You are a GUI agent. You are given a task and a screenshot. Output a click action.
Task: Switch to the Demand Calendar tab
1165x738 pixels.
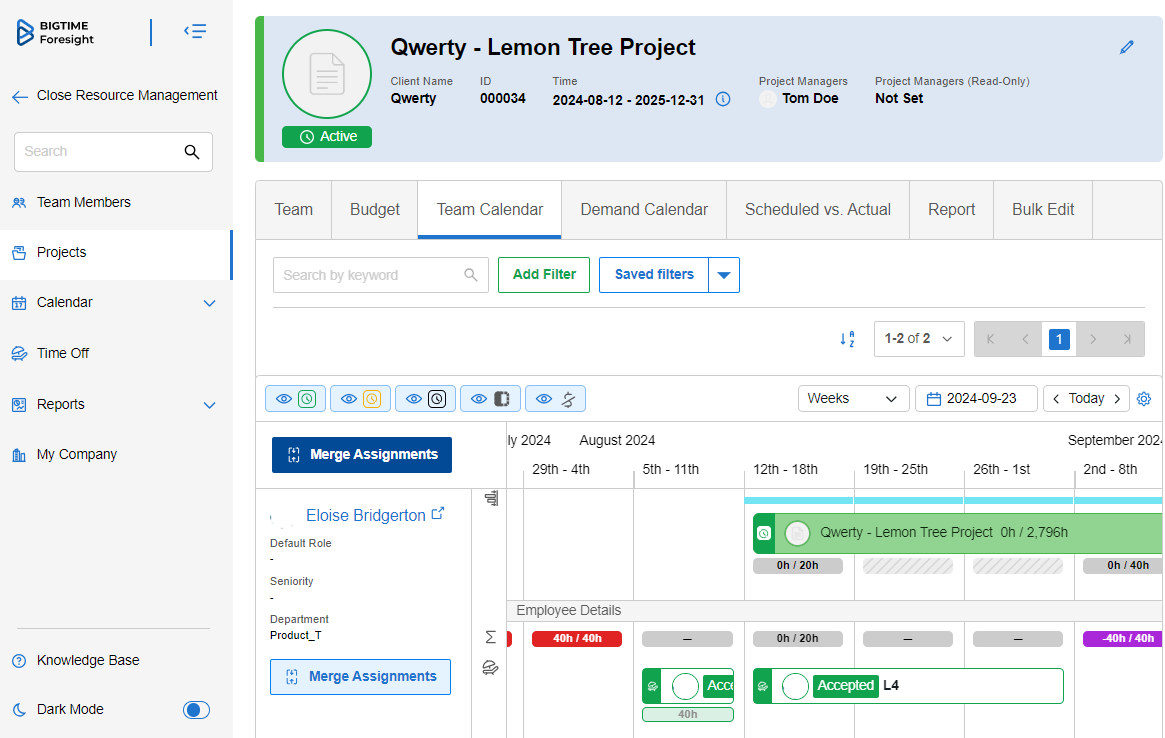[x=644, y=210]
